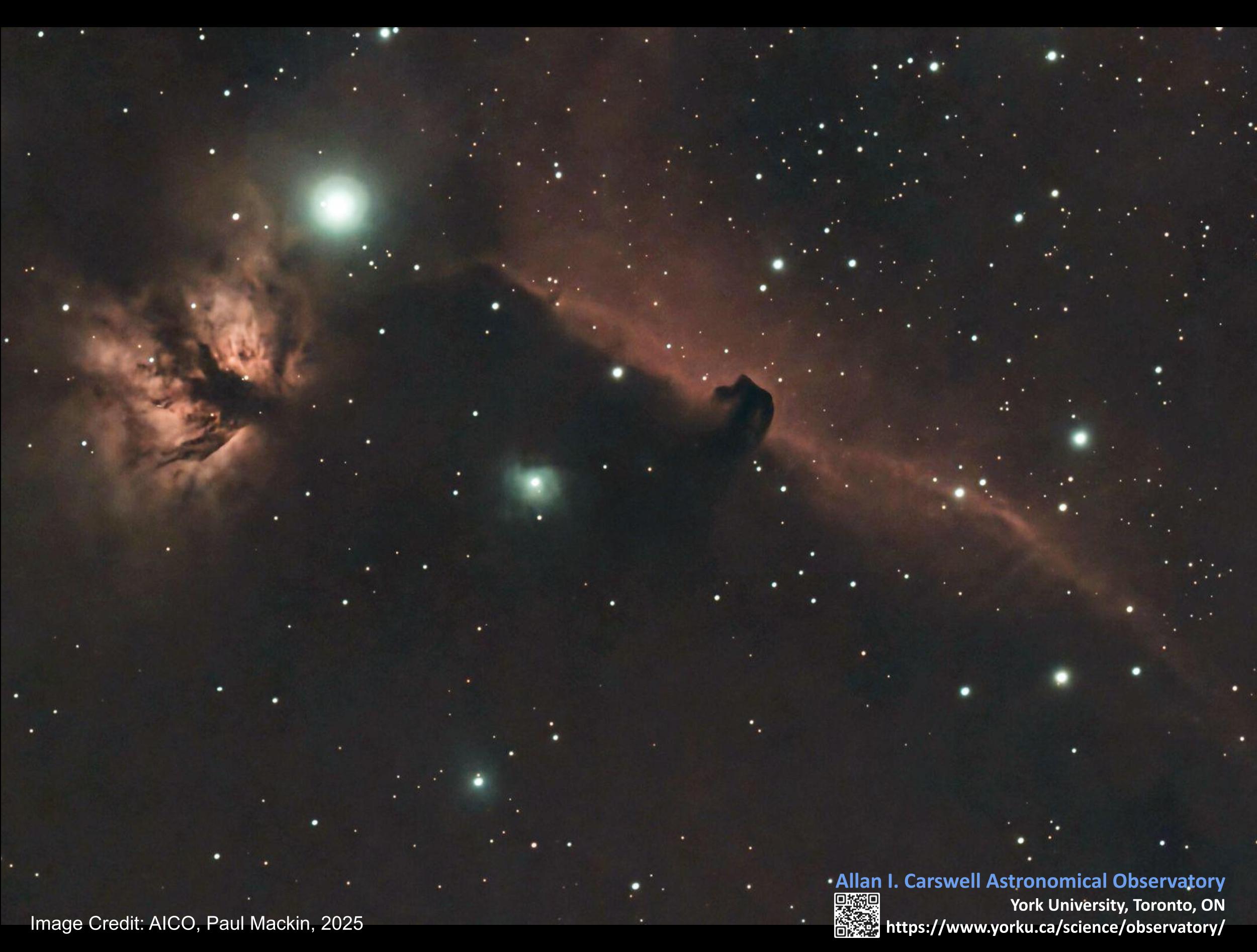
Task: Click the bright star at top center edge
Action: [x=385, y=32]
